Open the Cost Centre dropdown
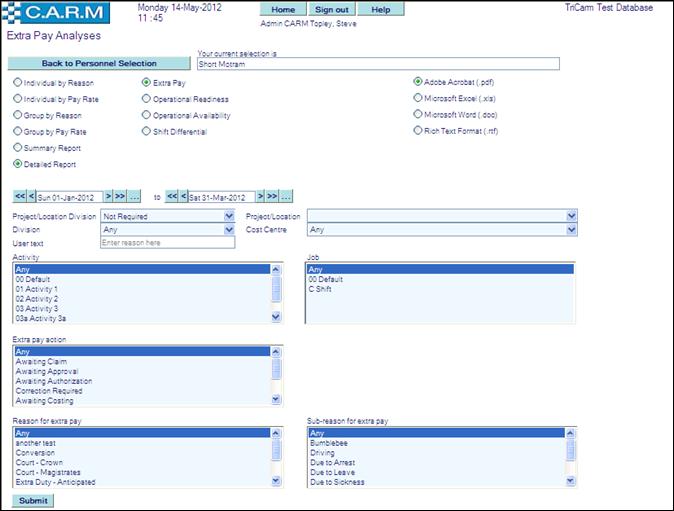 pyautogui.click(x=571, y=229)
